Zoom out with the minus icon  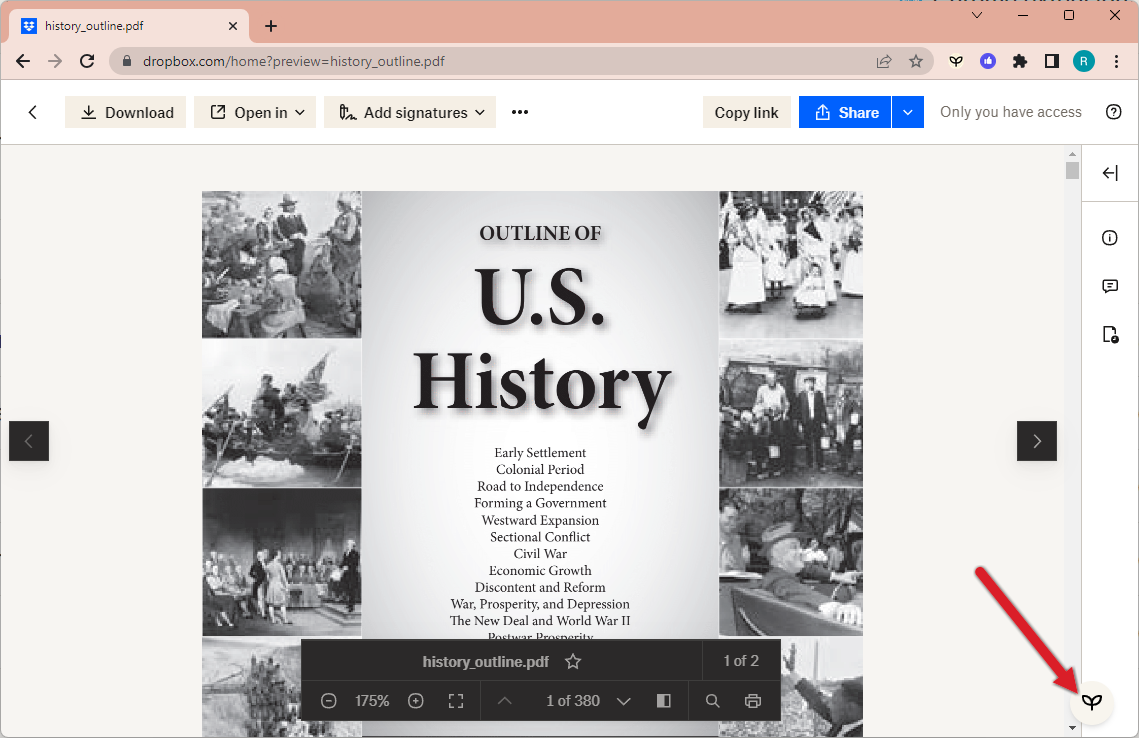tap(329, 701)
